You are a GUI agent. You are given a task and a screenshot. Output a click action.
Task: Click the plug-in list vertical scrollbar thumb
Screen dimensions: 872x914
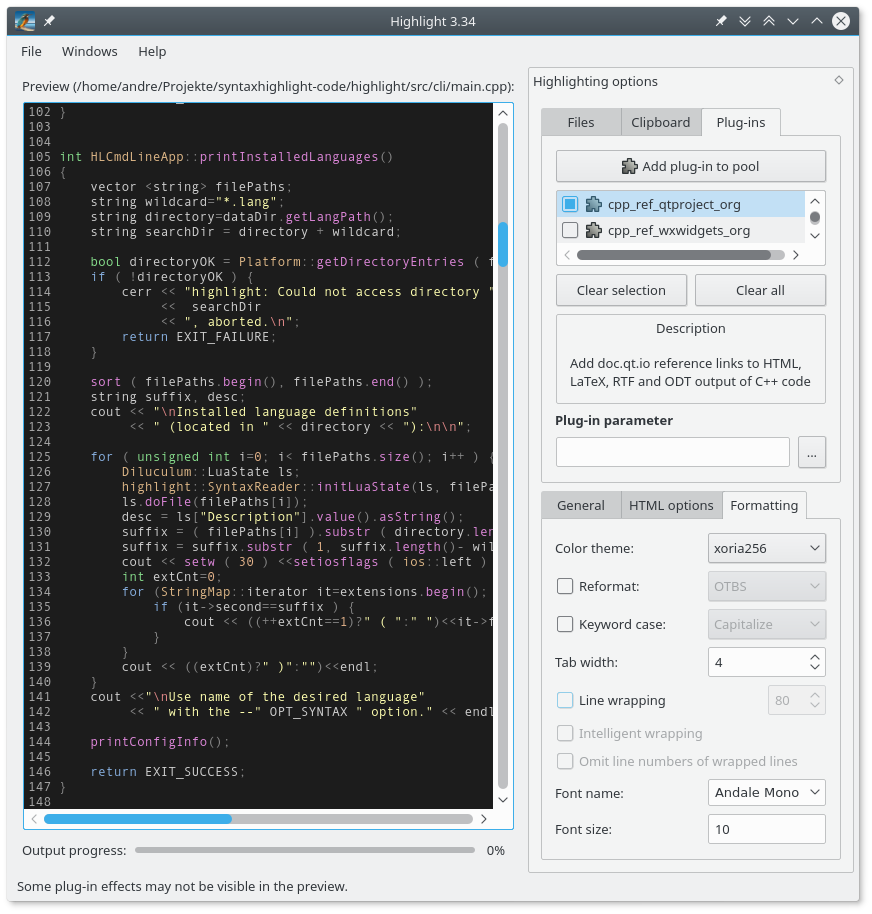click(x=815, y=217)
